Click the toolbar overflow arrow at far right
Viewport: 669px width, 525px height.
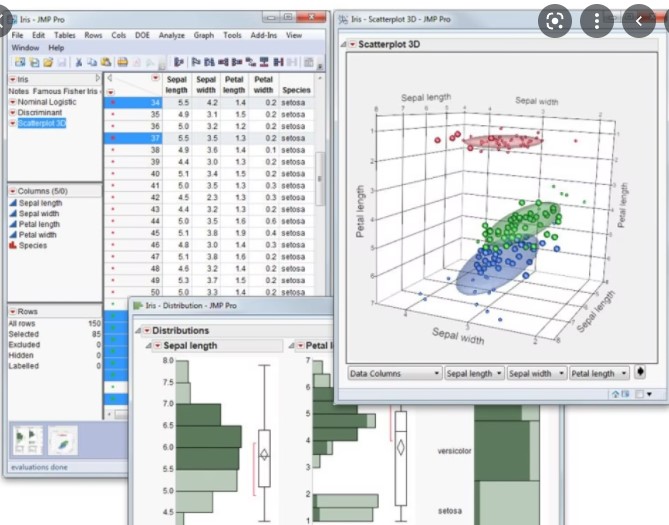[x=320, y=66]
